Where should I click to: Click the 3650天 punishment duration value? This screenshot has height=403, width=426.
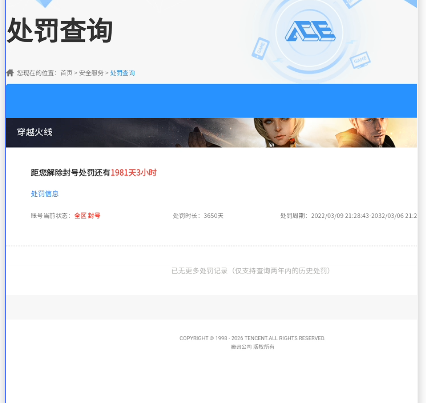pos(213,216)
